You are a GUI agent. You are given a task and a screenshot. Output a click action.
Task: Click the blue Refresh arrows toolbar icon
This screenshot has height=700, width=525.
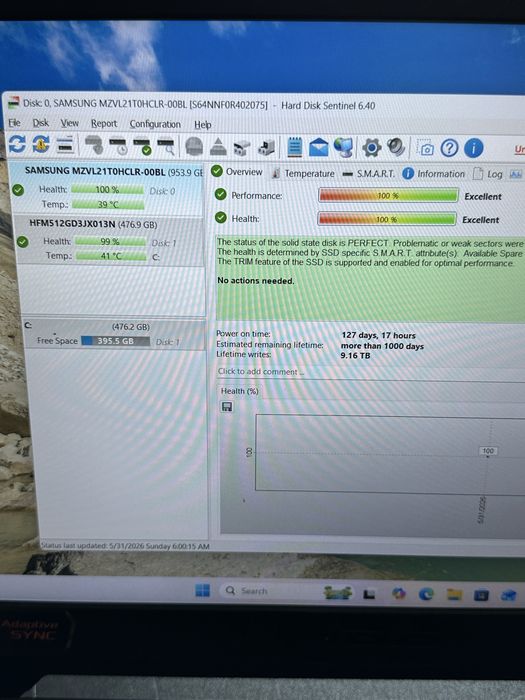pyautogui.click(x=17, y=144)
